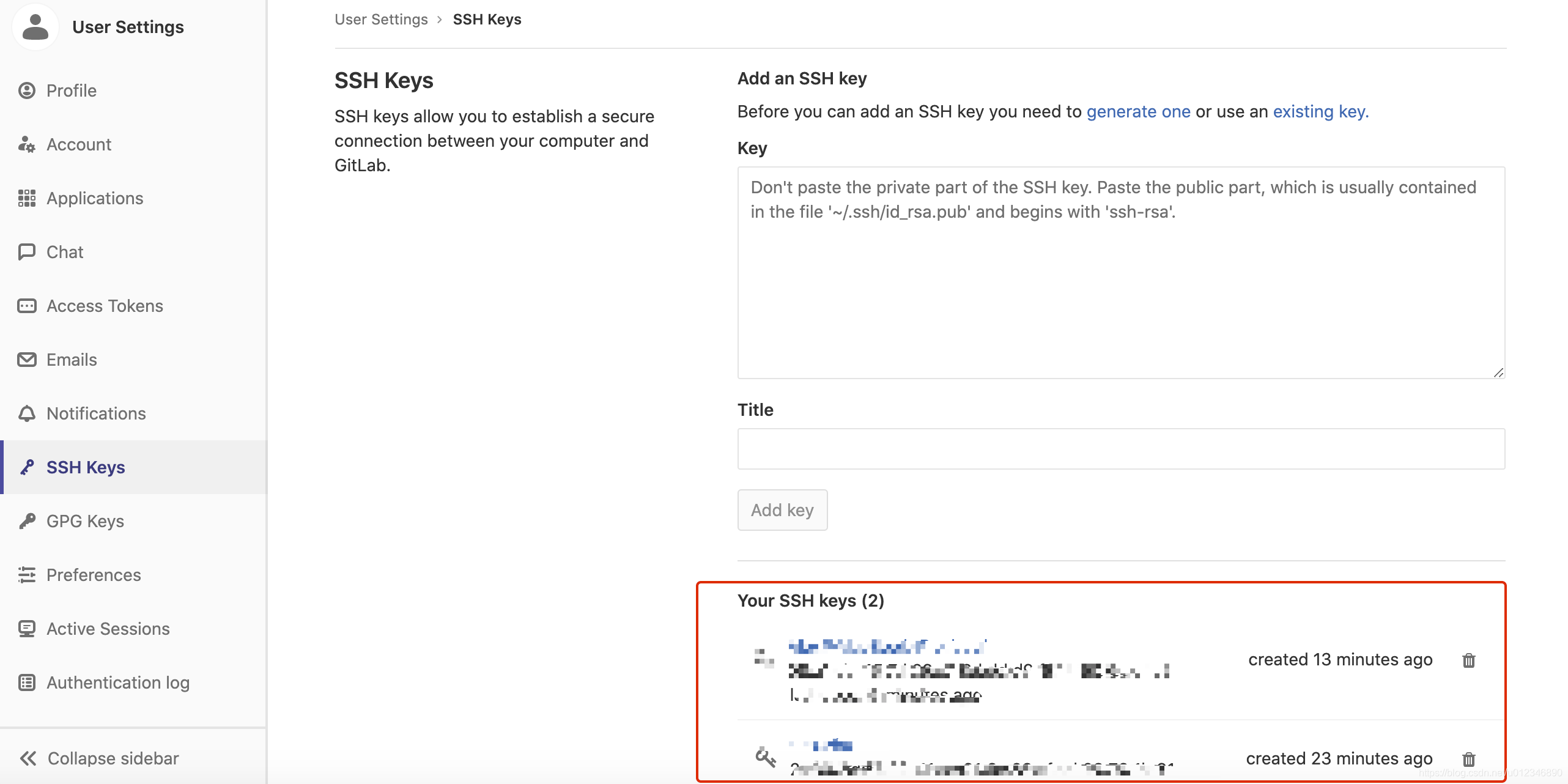Open the second listed SSH key title
The height and width of the screenshot is (784, 1568).
(x=821, y=745)
